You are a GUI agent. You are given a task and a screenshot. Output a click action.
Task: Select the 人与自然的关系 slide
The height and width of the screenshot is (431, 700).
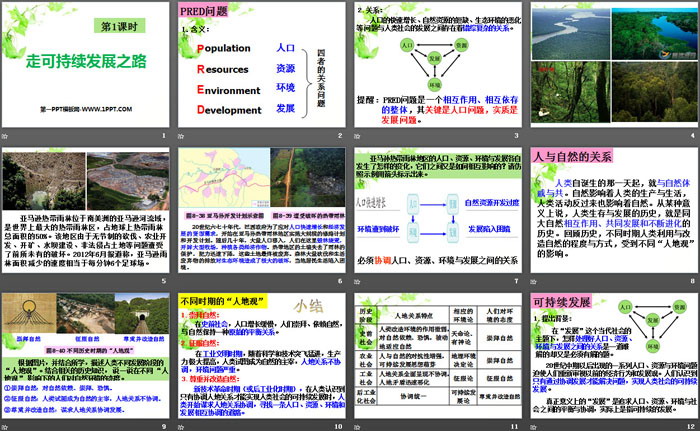coord(612,208)
